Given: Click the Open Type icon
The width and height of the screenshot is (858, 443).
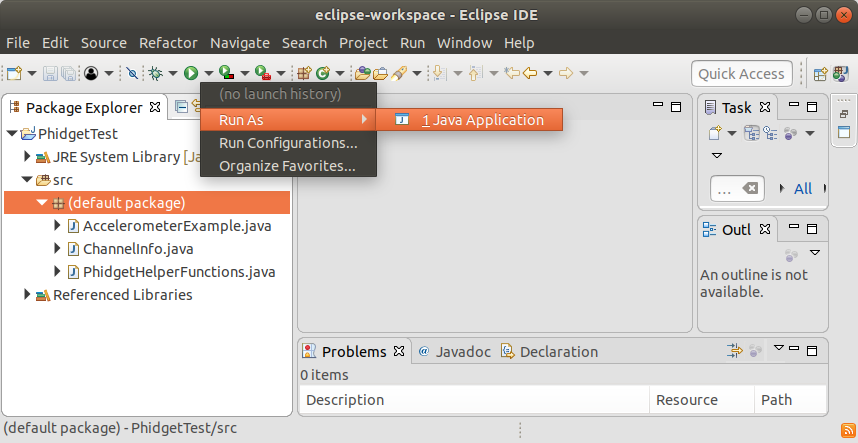Looking at the screenshot, I should [x=363, y=73].
